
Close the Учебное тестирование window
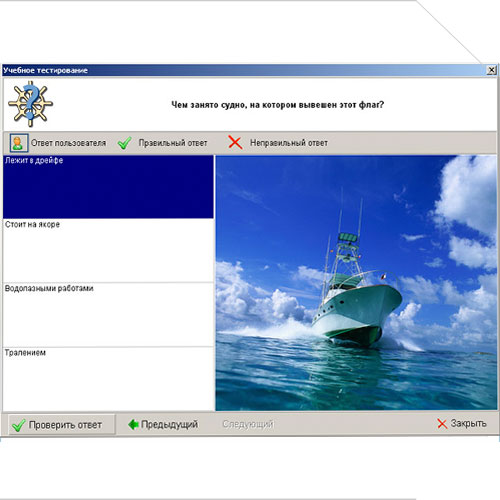pyautogui.click(x=491, y=70)
